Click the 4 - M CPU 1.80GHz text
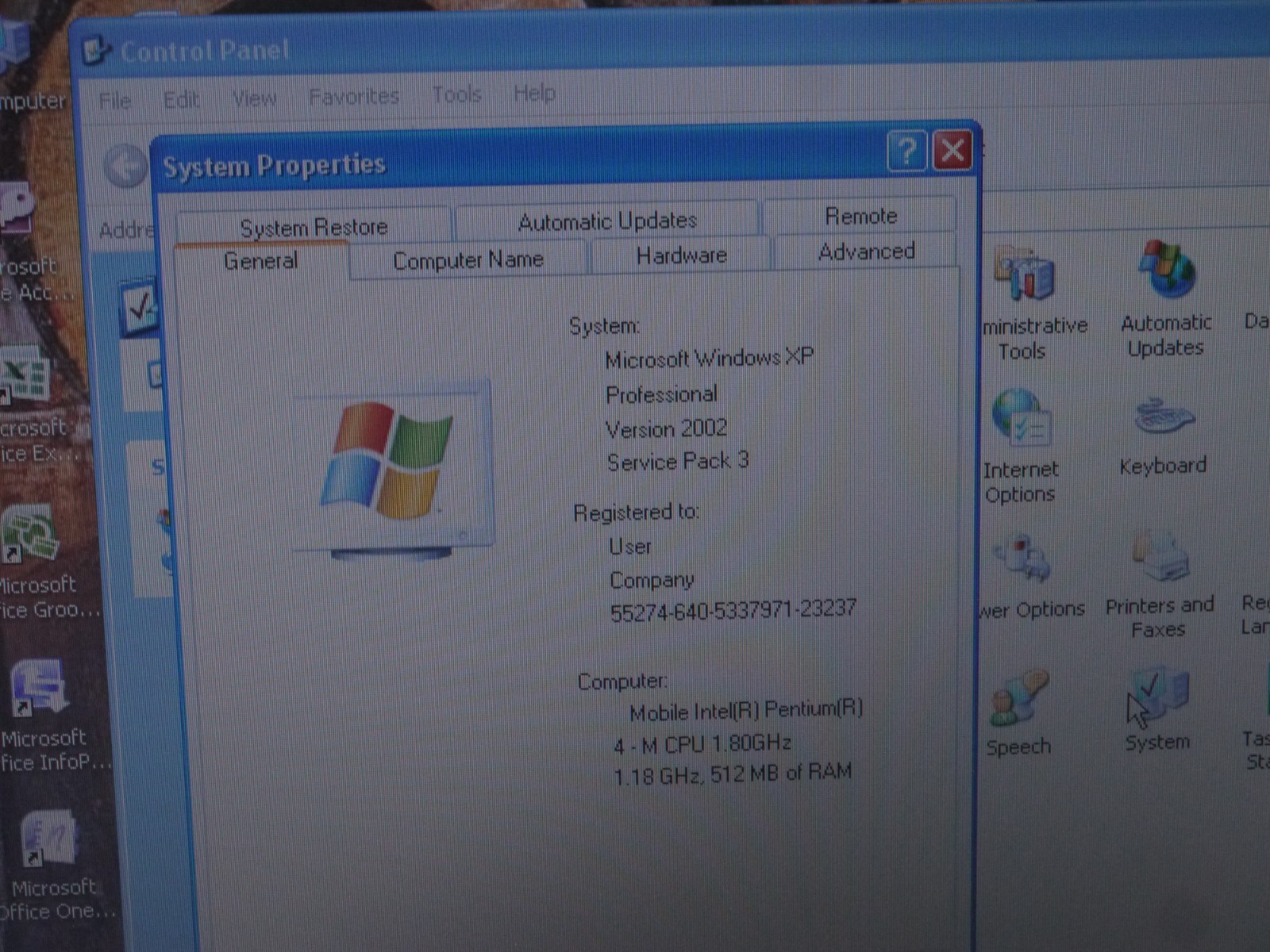This screenshot has width=1270, height=952. click(702, 744)
